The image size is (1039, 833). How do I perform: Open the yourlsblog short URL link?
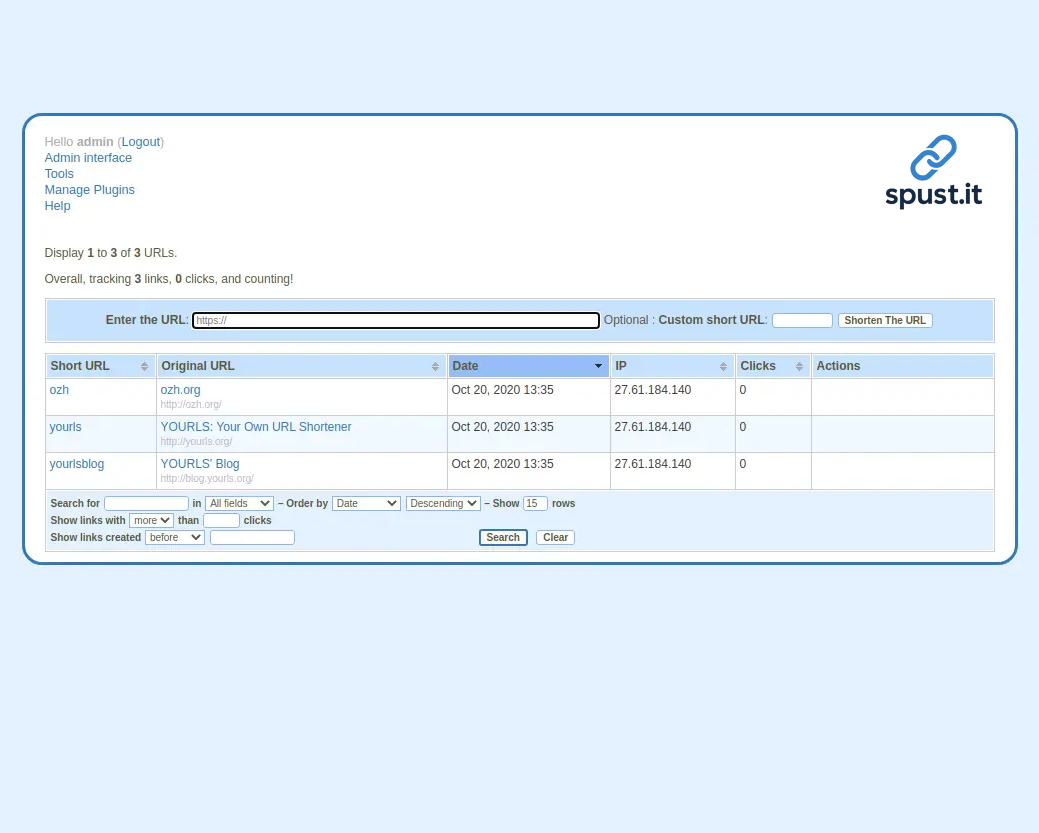tap(76, 464)
